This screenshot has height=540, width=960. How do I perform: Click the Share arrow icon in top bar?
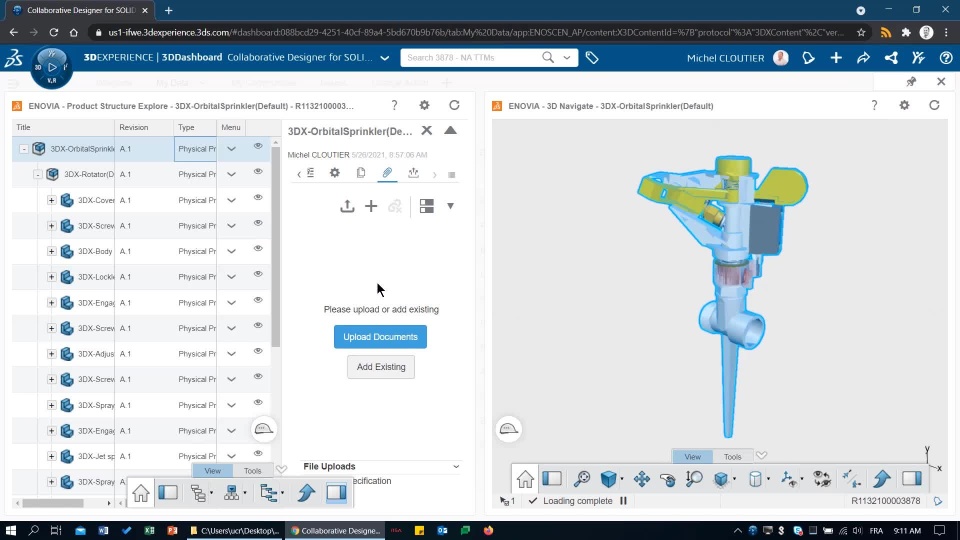coord(863,58)
